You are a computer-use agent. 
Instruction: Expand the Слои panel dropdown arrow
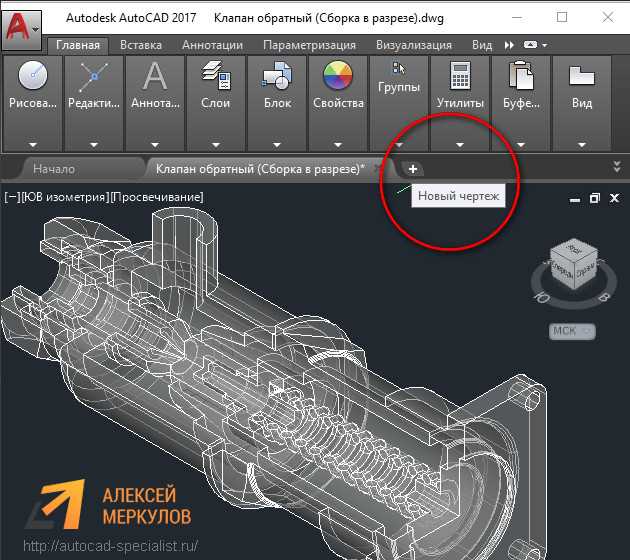(x=216, y=143)
